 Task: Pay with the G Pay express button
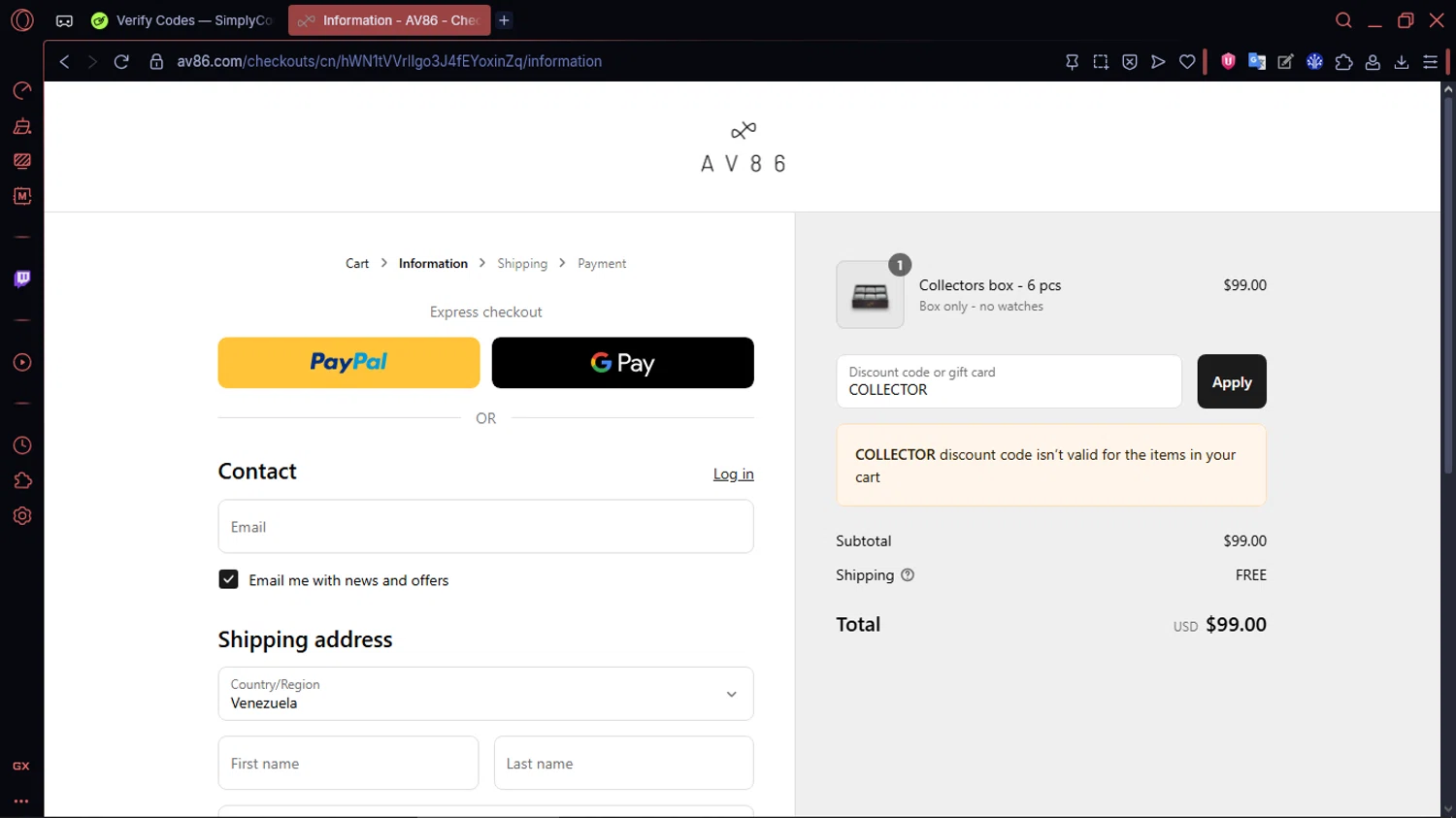(x=622, y=363)
